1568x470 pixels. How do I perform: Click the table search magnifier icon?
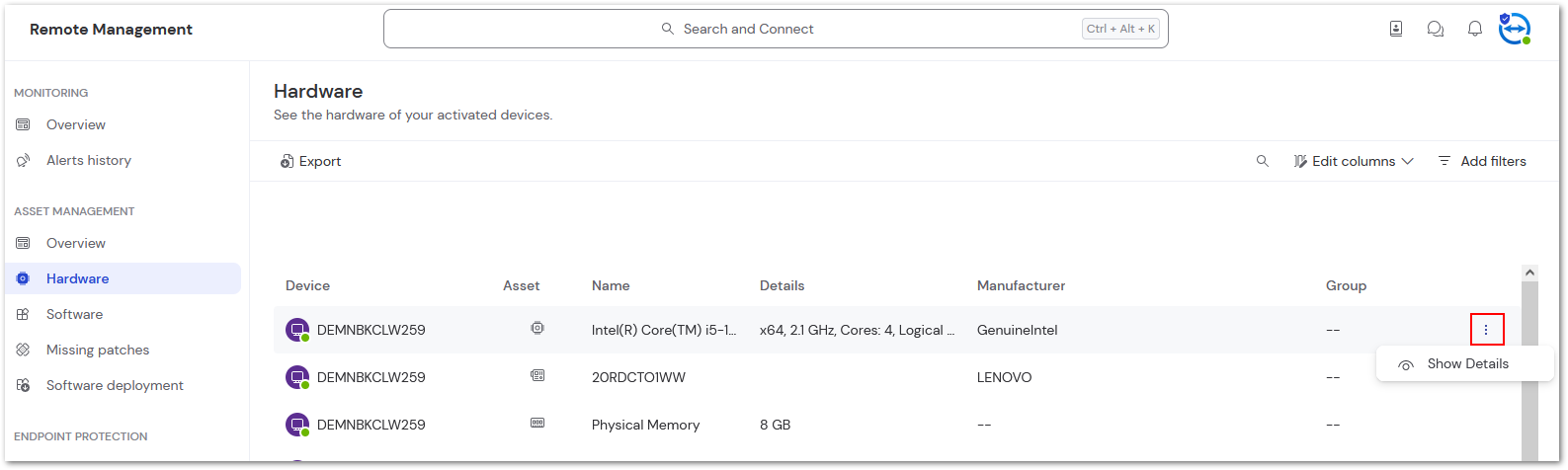(x=1262, y=161)
